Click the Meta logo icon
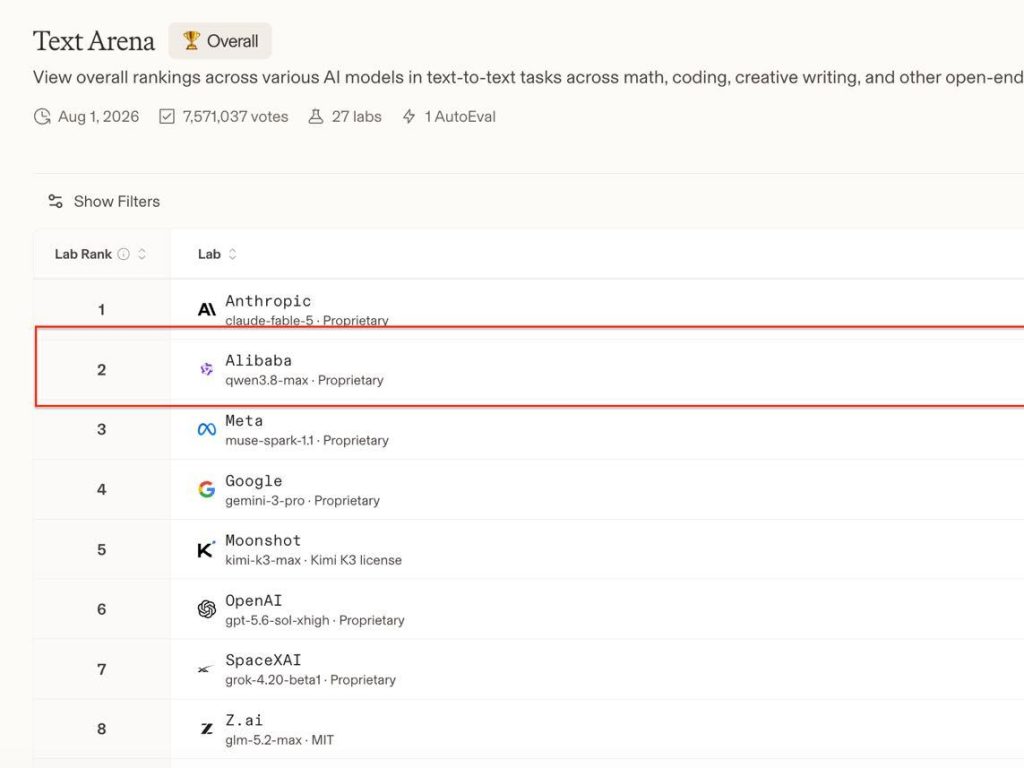The height and width of the screenshot is (768, 1024). click(206, 430)
